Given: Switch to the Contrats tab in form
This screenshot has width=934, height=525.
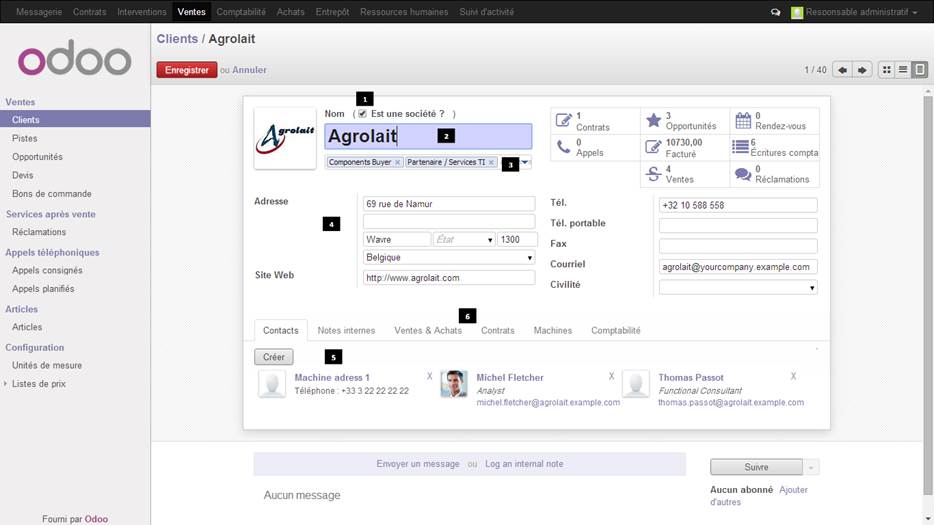Looking at the screenshot, I should [x=497, y=330].
